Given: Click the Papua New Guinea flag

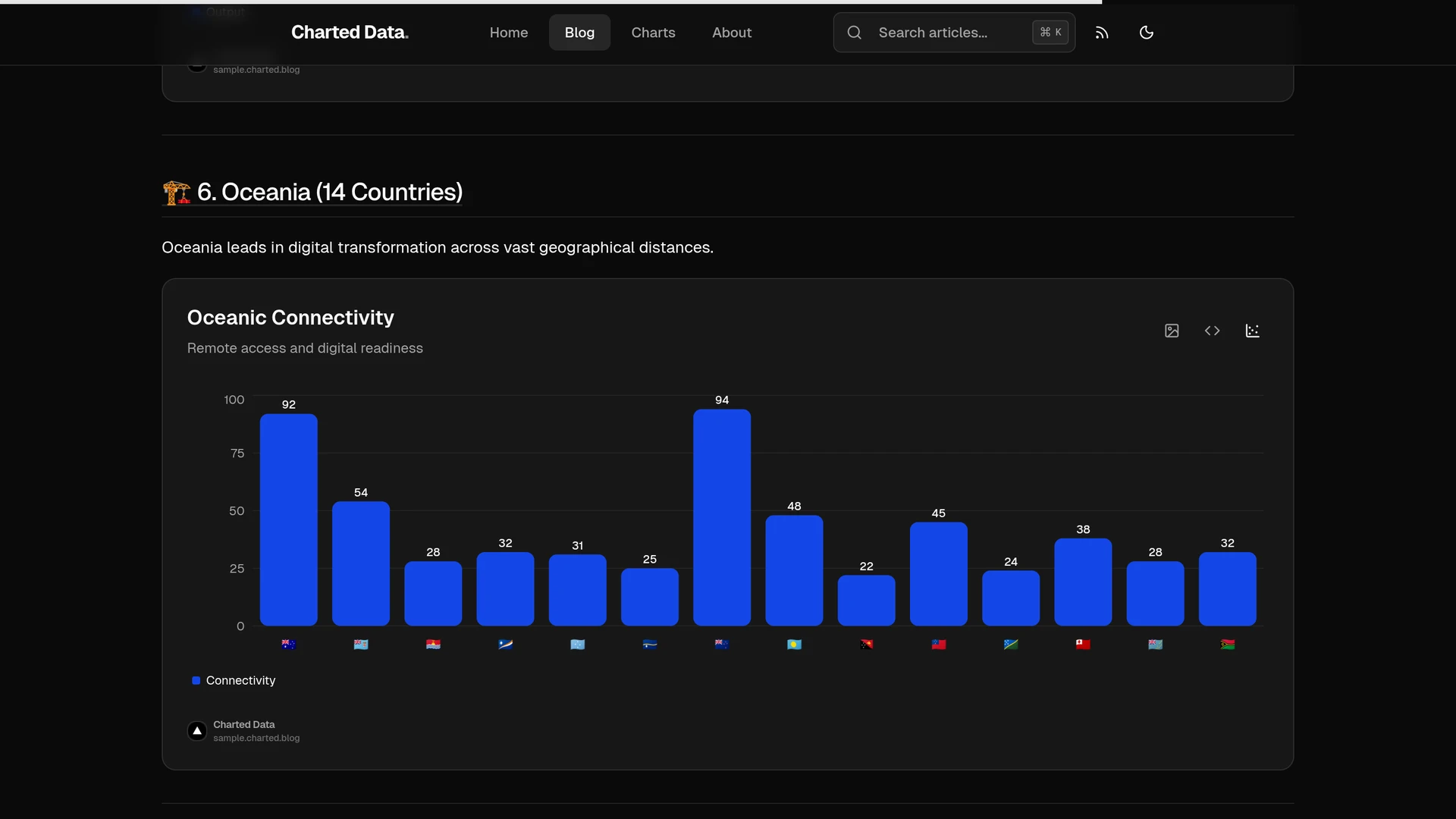Looking at the screenshot, I should (x=867, y=645).
